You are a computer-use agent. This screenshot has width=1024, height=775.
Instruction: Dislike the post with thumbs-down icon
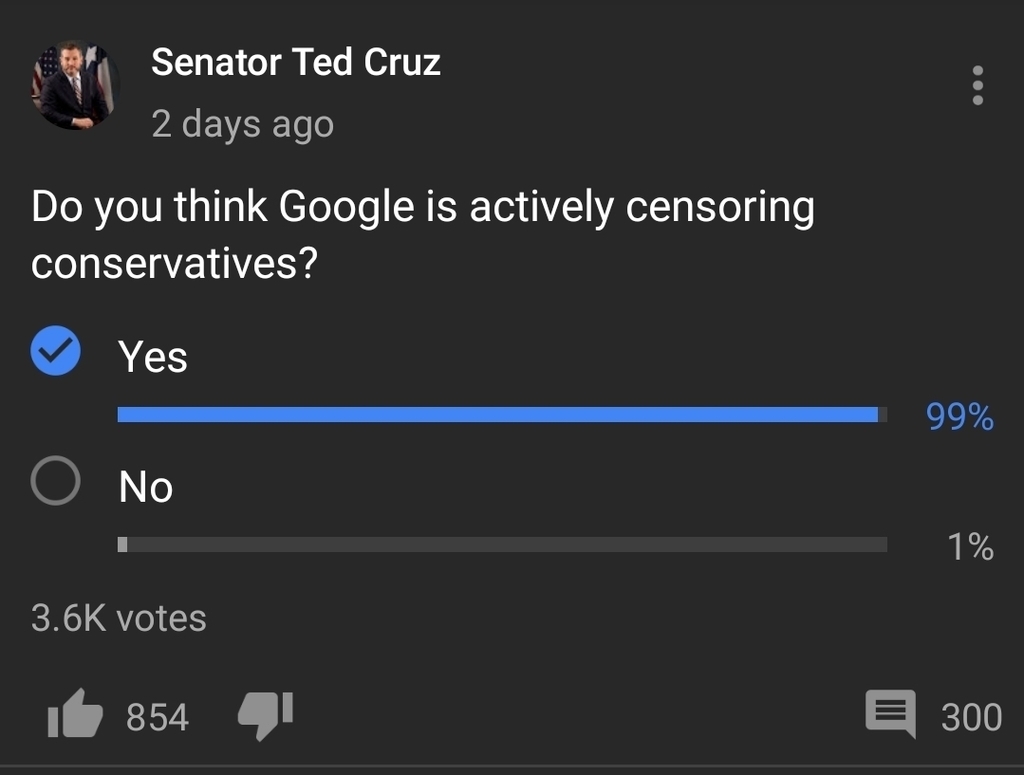265,716
